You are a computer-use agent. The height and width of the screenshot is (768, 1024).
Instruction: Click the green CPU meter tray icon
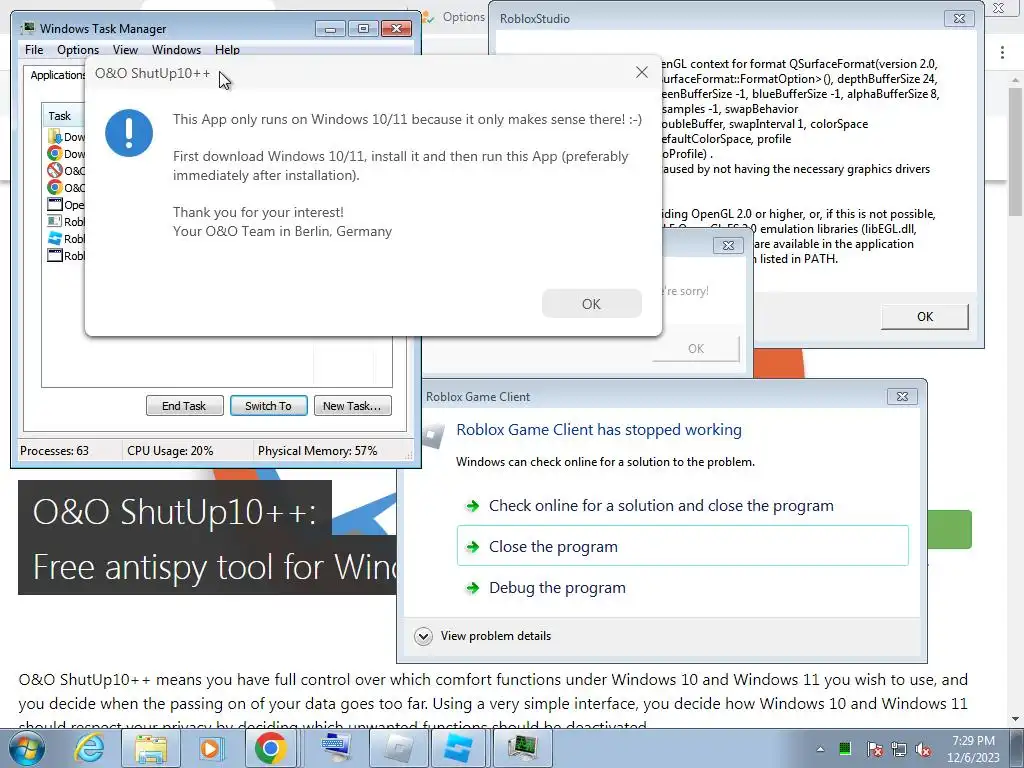coord(845,749)
